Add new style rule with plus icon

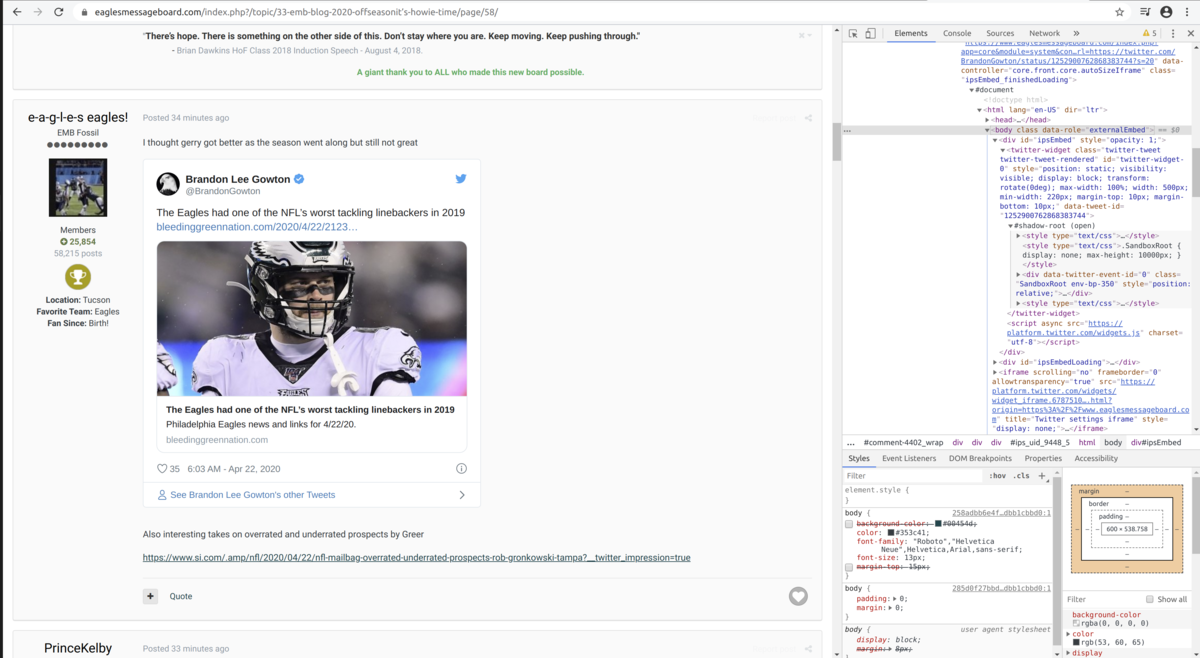coord(1041,476)
